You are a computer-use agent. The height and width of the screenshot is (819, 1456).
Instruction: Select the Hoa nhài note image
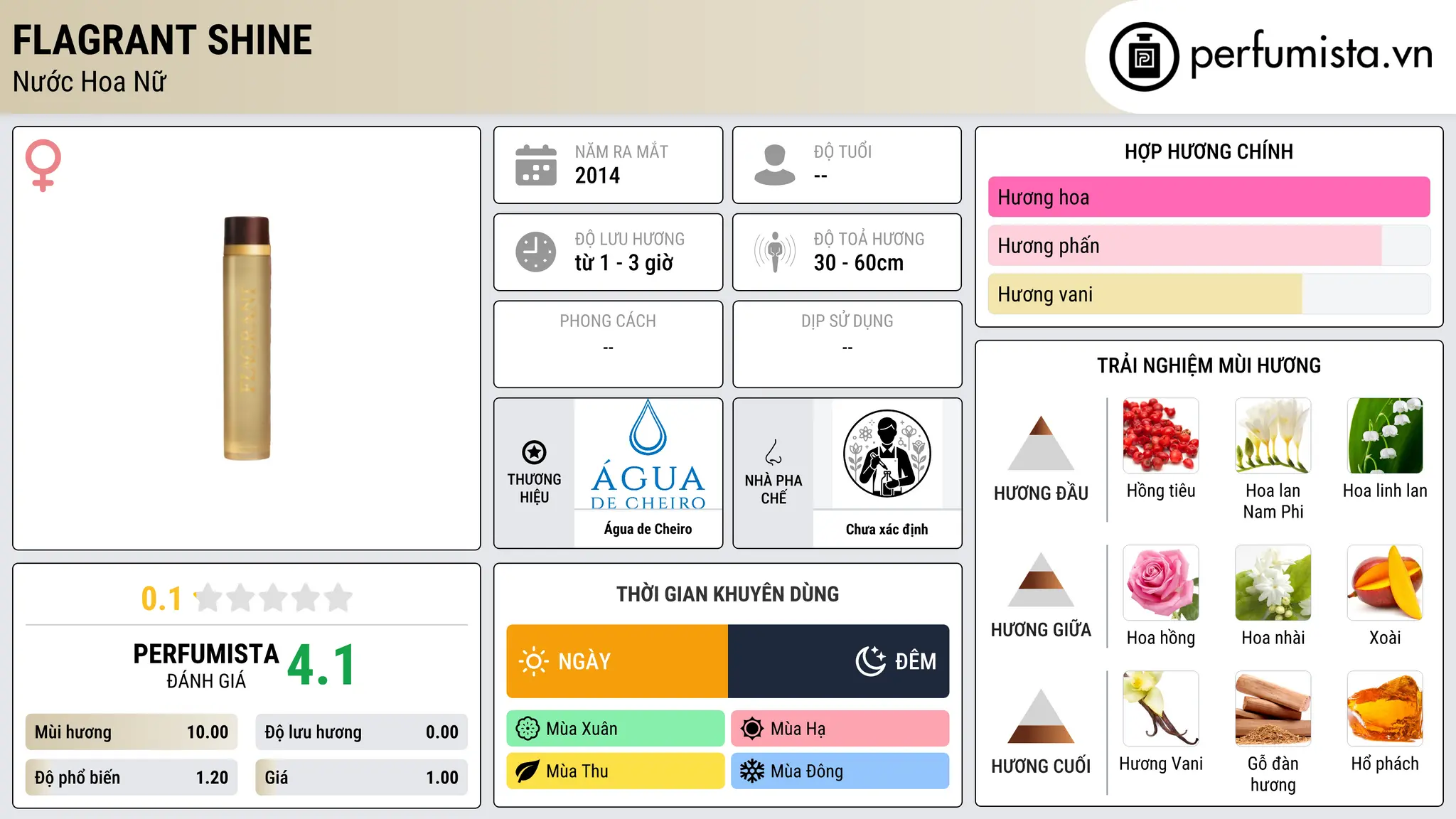1273,583
